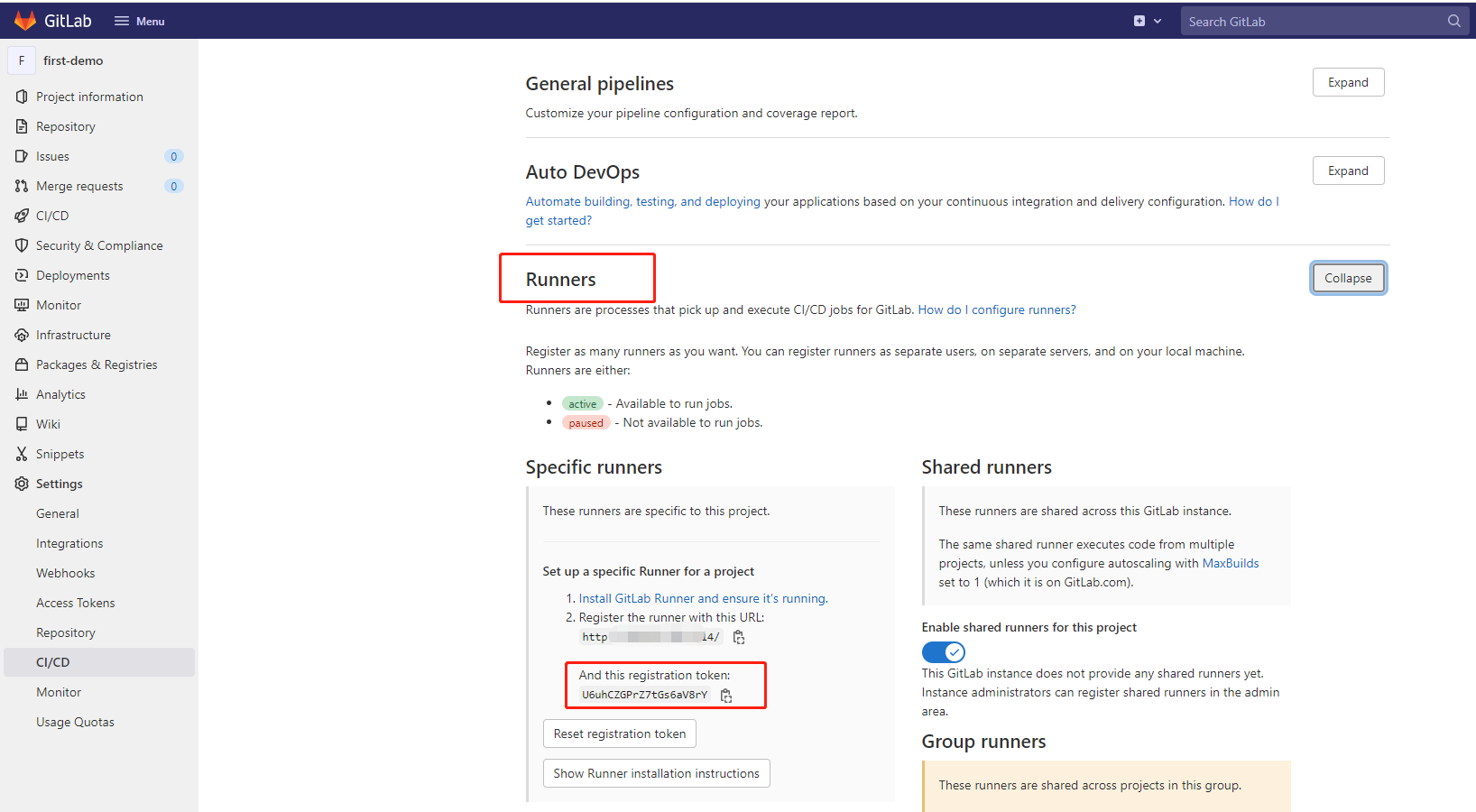
Task: Copy the runner registration URL
Action: click(739, 638)
